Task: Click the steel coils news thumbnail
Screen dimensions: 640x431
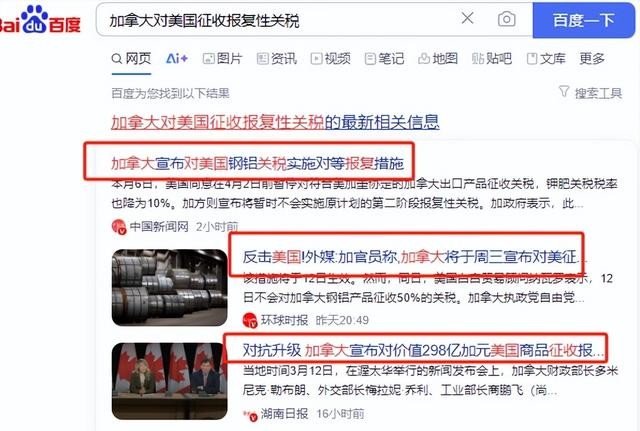Action: coord(169,287)
